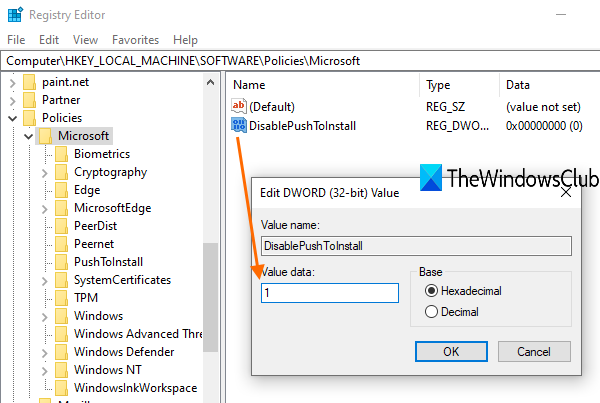Click the PushToInstall folder icon
Screen dimensions: 600x403
point(62,262)
